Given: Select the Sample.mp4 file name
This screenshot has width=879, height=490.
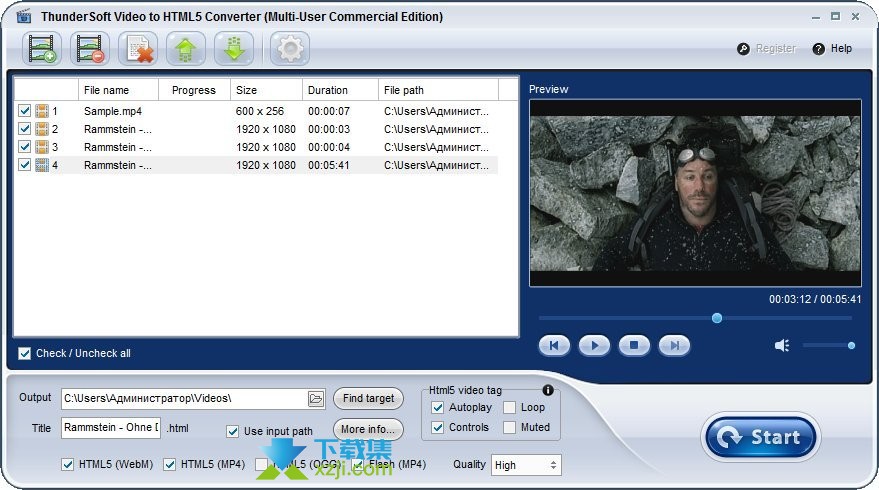Looking at the screenshot, I should coord(113,111).
